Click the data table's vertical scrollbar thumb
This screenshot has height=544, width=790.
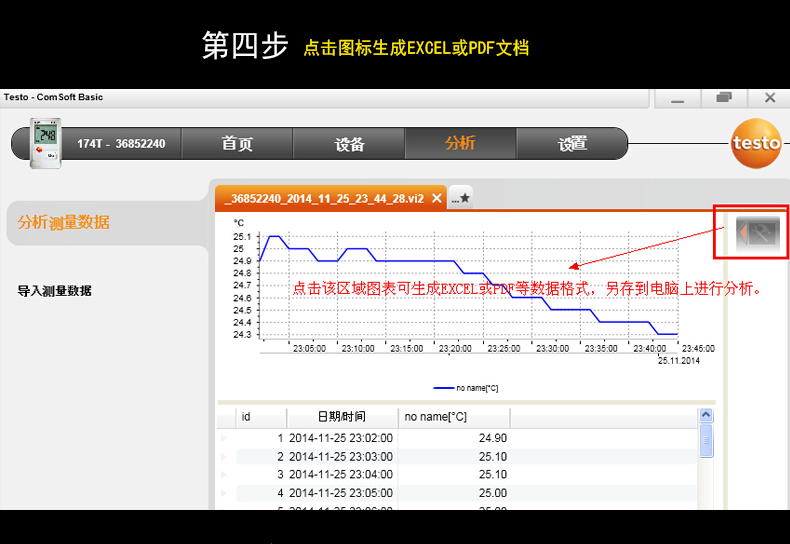[x=706, y=440]
